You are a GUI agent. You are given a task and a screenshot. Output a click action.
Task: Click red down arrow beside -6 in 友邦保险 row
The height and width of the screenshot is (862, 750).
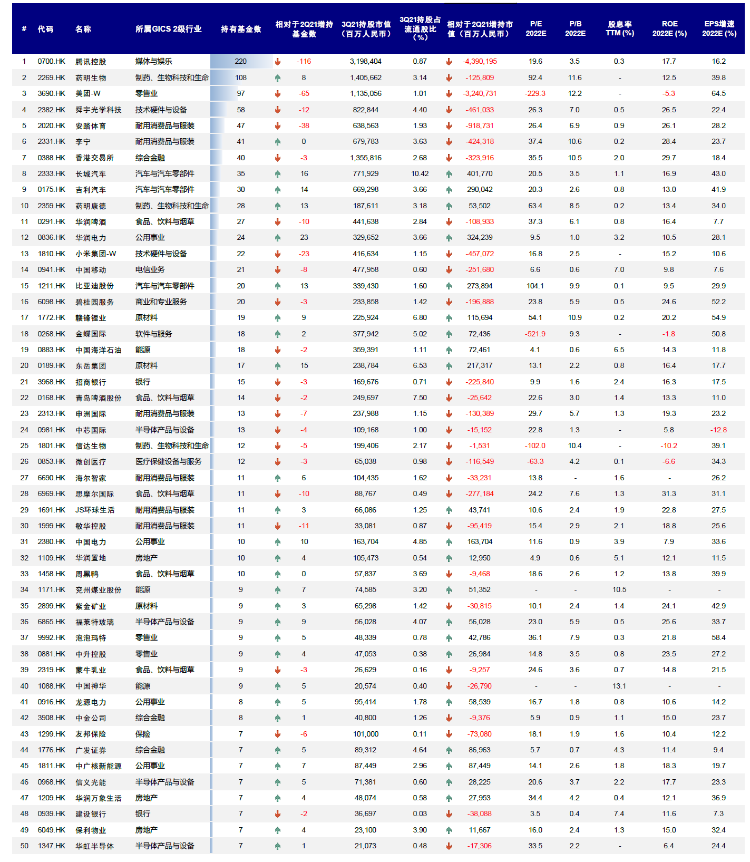(278, 734)
